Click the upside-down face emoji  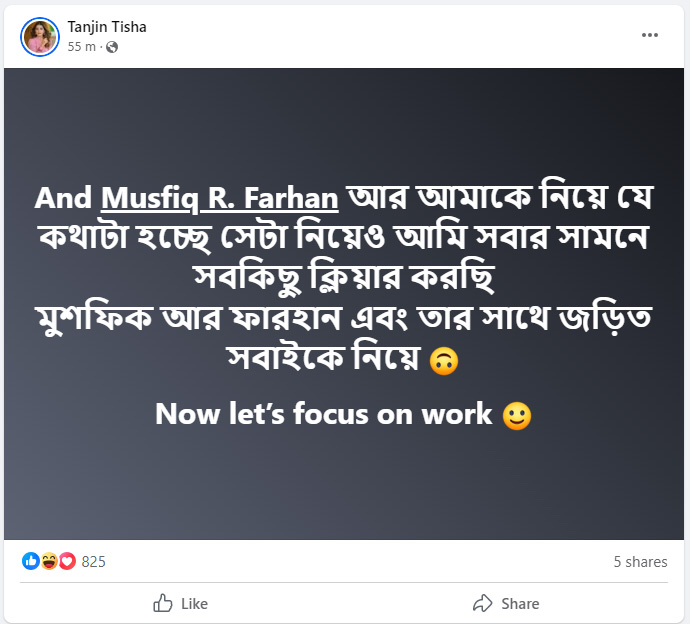tap(443, 362)
